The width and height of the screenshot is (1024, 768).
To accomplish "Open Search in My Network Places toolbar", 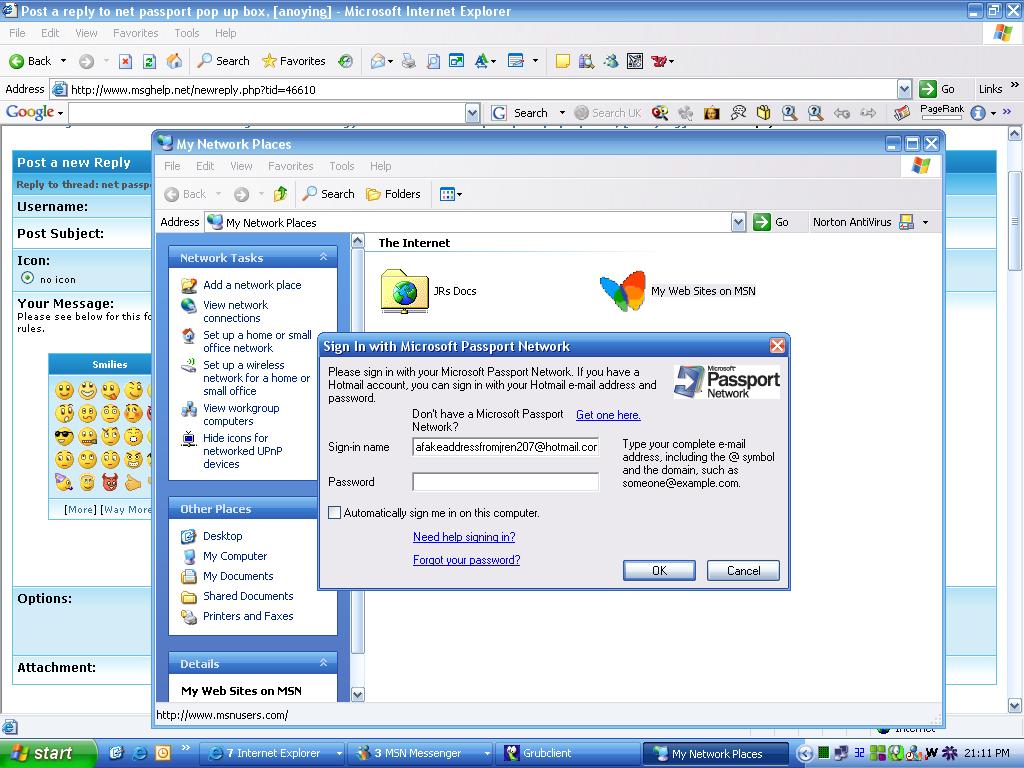I will pos(329,194).
